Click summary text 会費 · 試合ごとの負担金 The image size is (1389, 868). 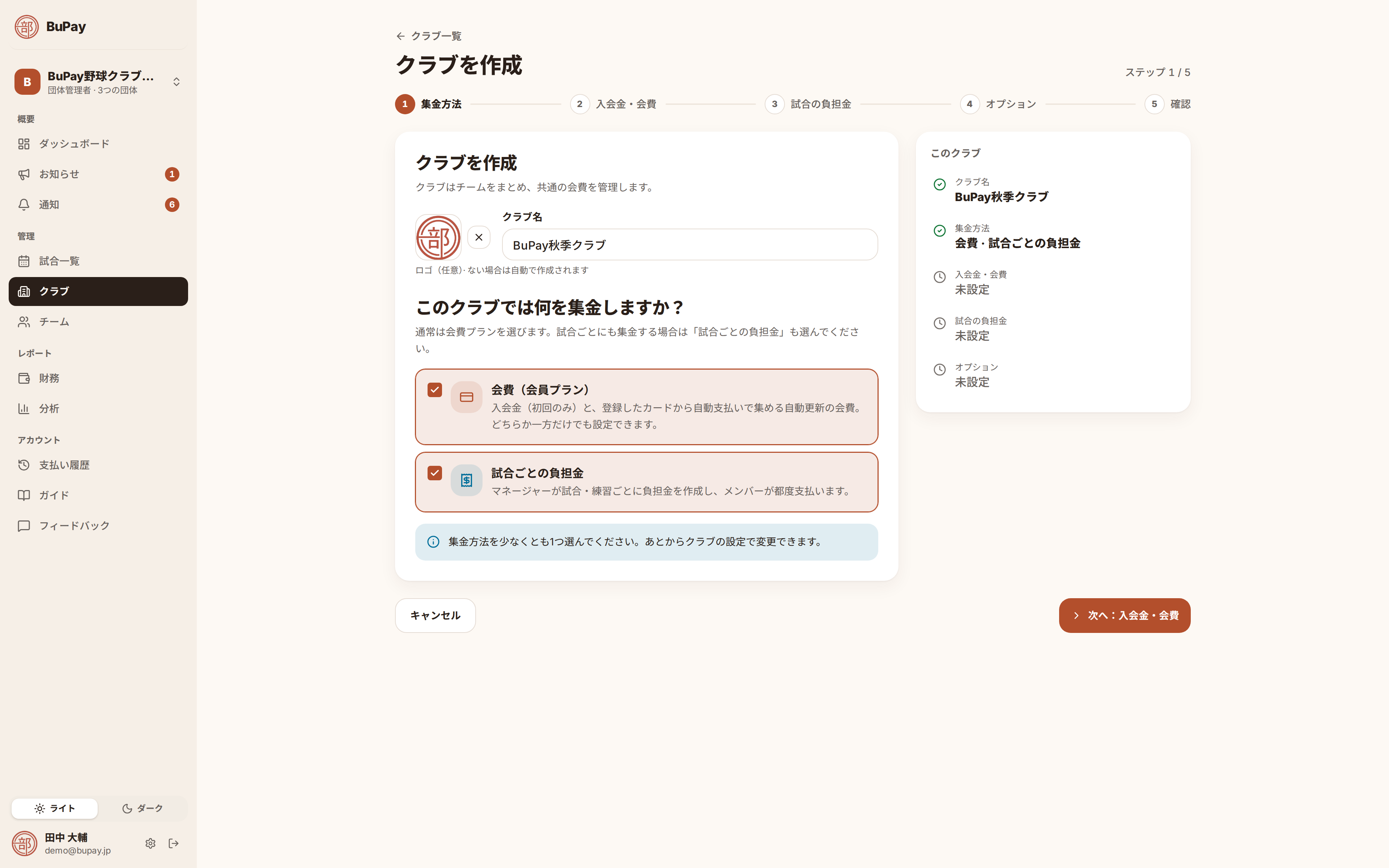(1018, 243)
